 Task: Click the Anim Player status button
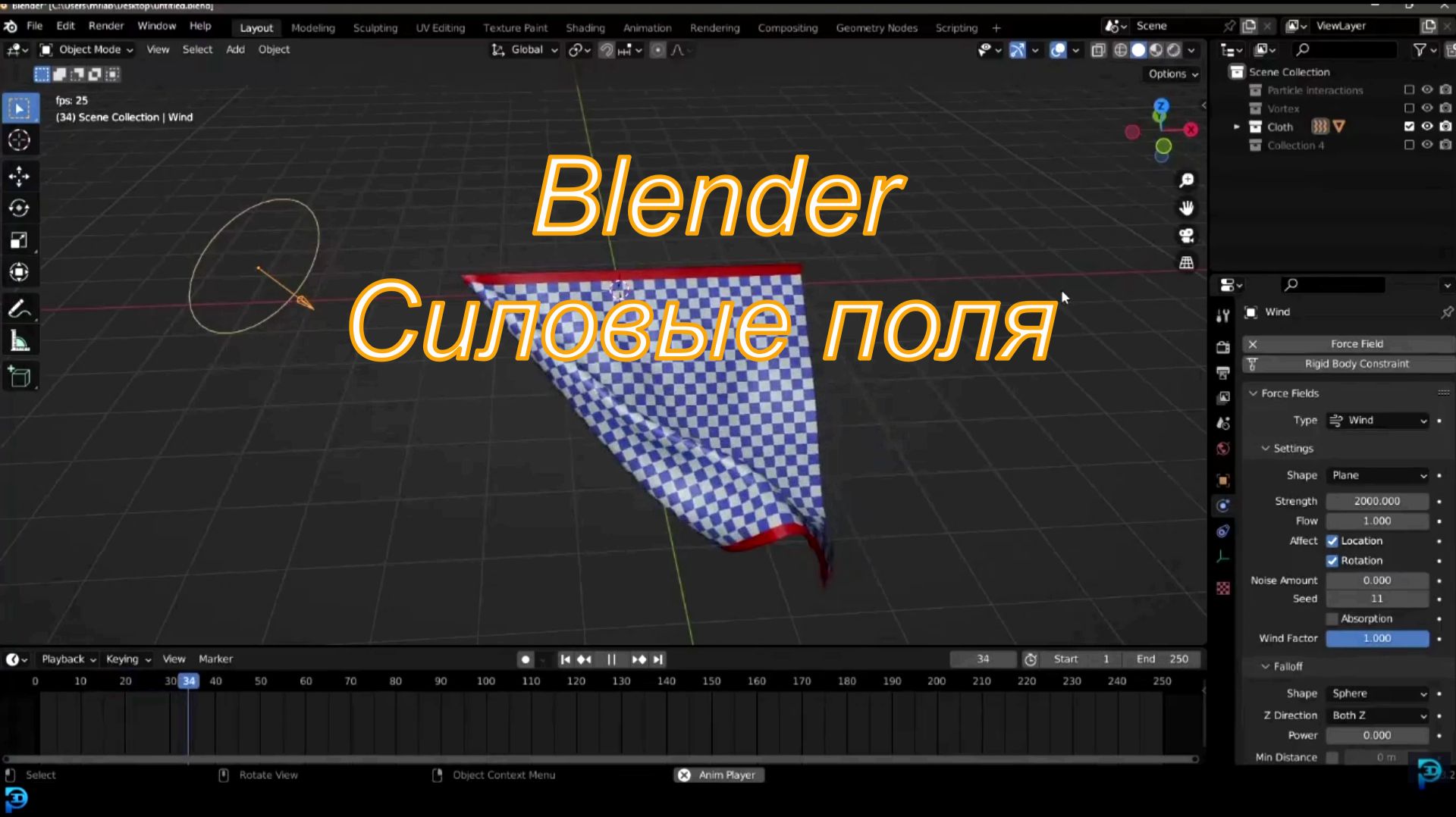pyautogui.click(x=719, y=775)
